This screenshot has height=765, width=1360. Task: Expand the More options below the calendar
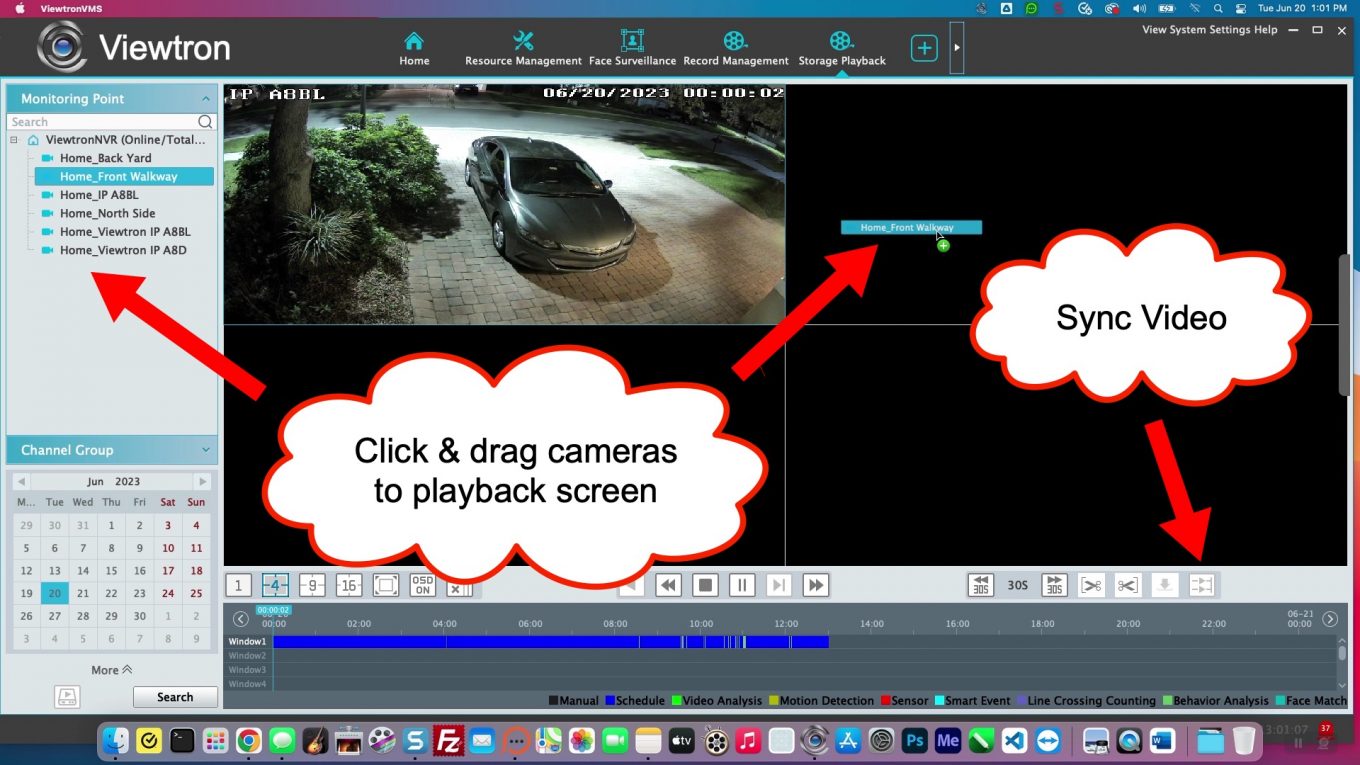pyautogui.click(x=110, y=669)
